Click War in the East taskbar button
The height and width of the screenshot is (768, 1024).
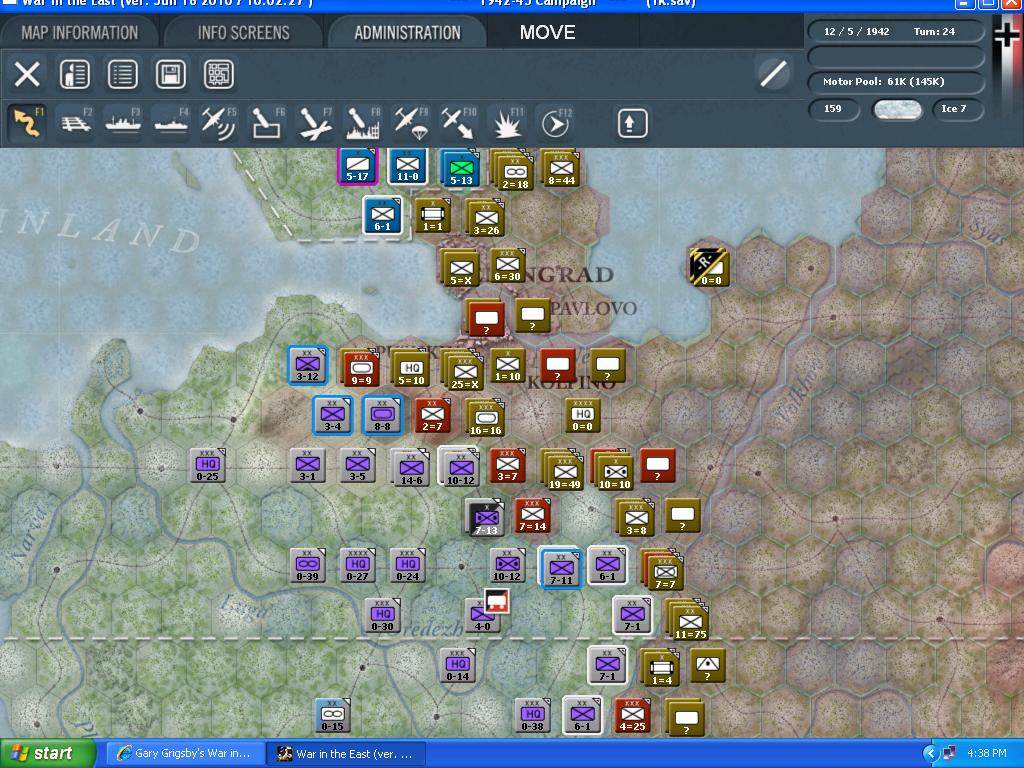(x=346, y=754)
